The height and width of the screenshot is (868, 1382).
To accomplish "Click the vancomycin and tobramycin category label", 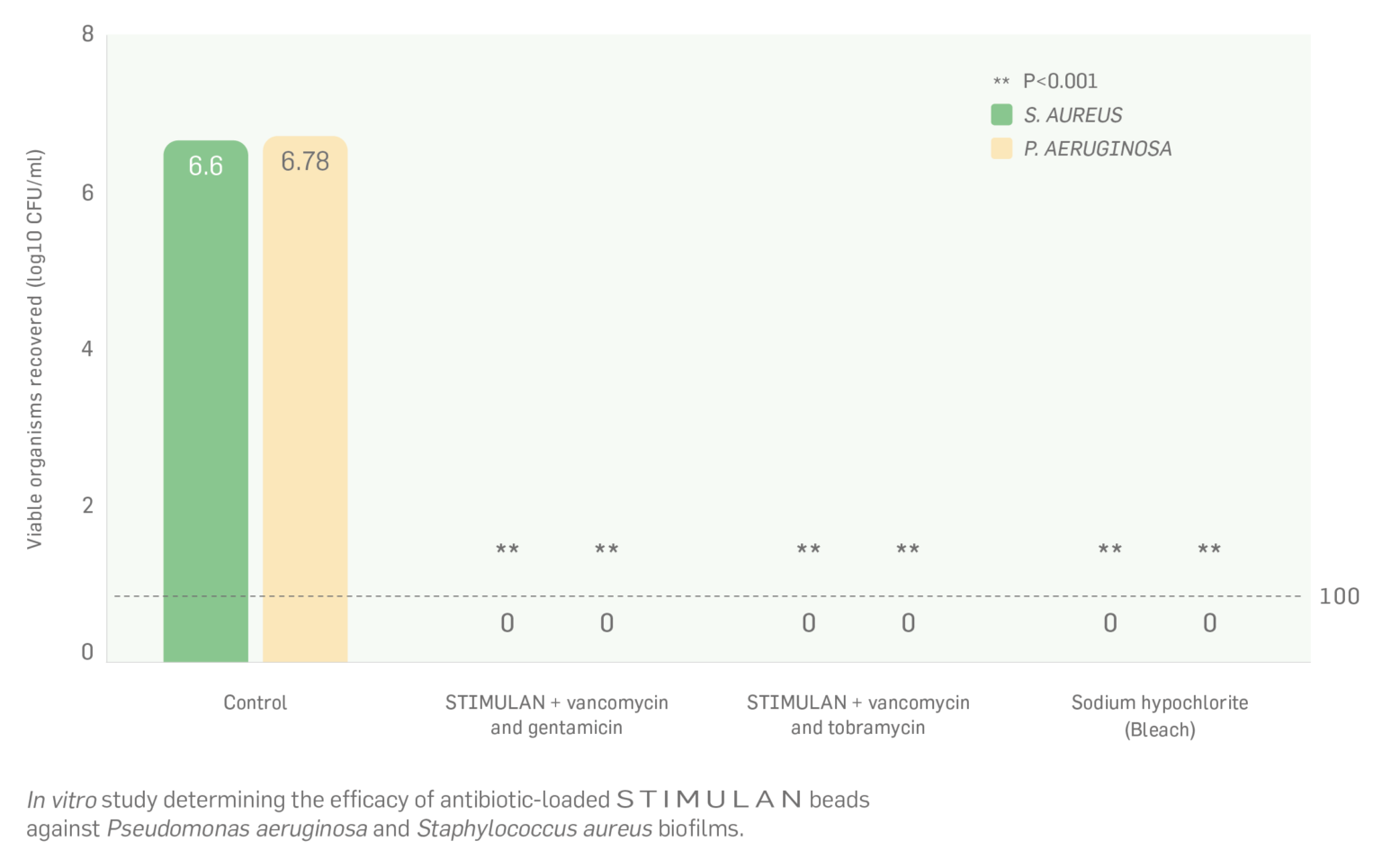I will (x=857, y=715).
